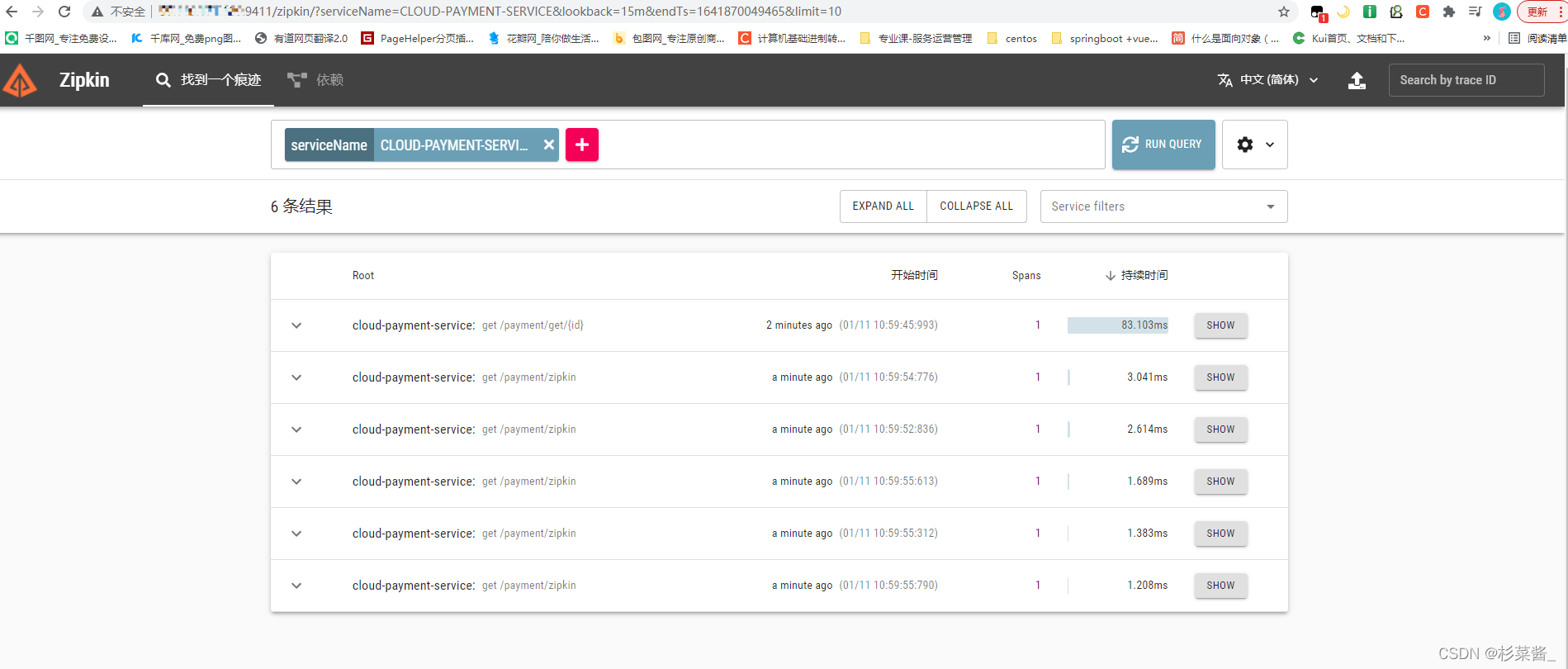Image resolution: width=1568 pixels, height=669 pixels.
Task: Show the 1.689ms trace
Action: pos(1220,482)
